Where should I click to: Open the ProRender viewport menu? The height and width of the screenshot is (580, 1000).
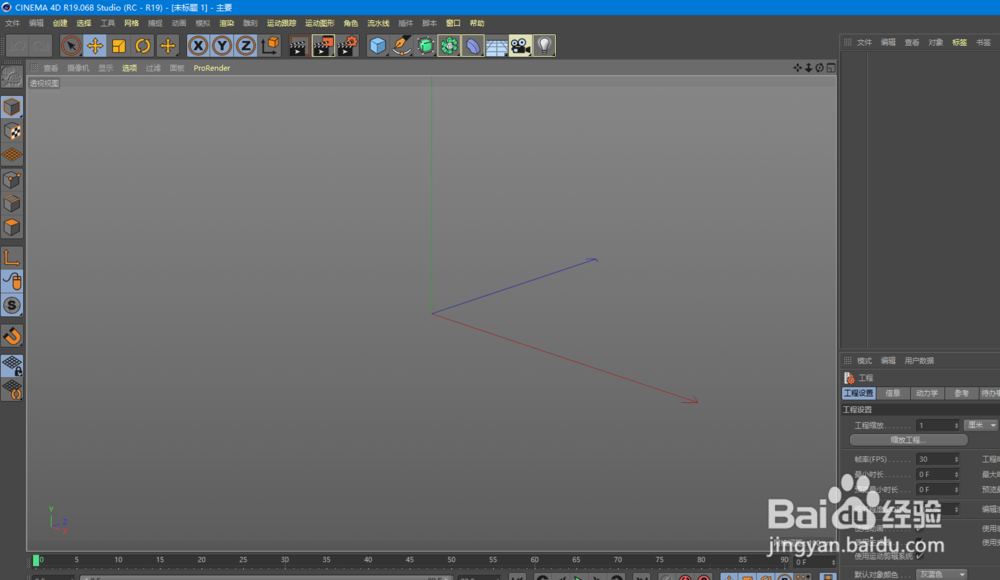point(211,68)
